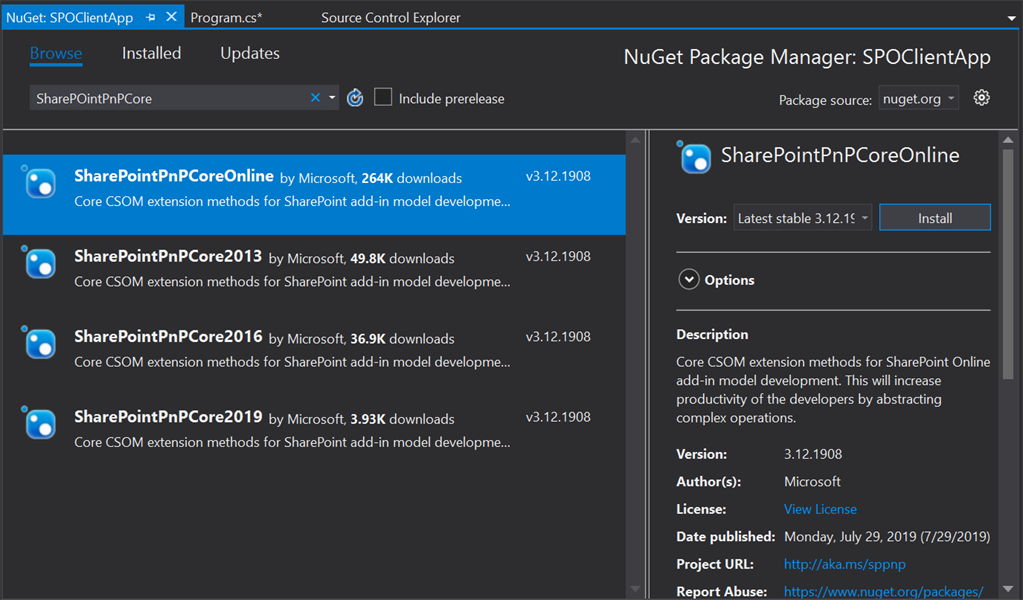
Task: Expand the Options section
Action: point(688,279)
